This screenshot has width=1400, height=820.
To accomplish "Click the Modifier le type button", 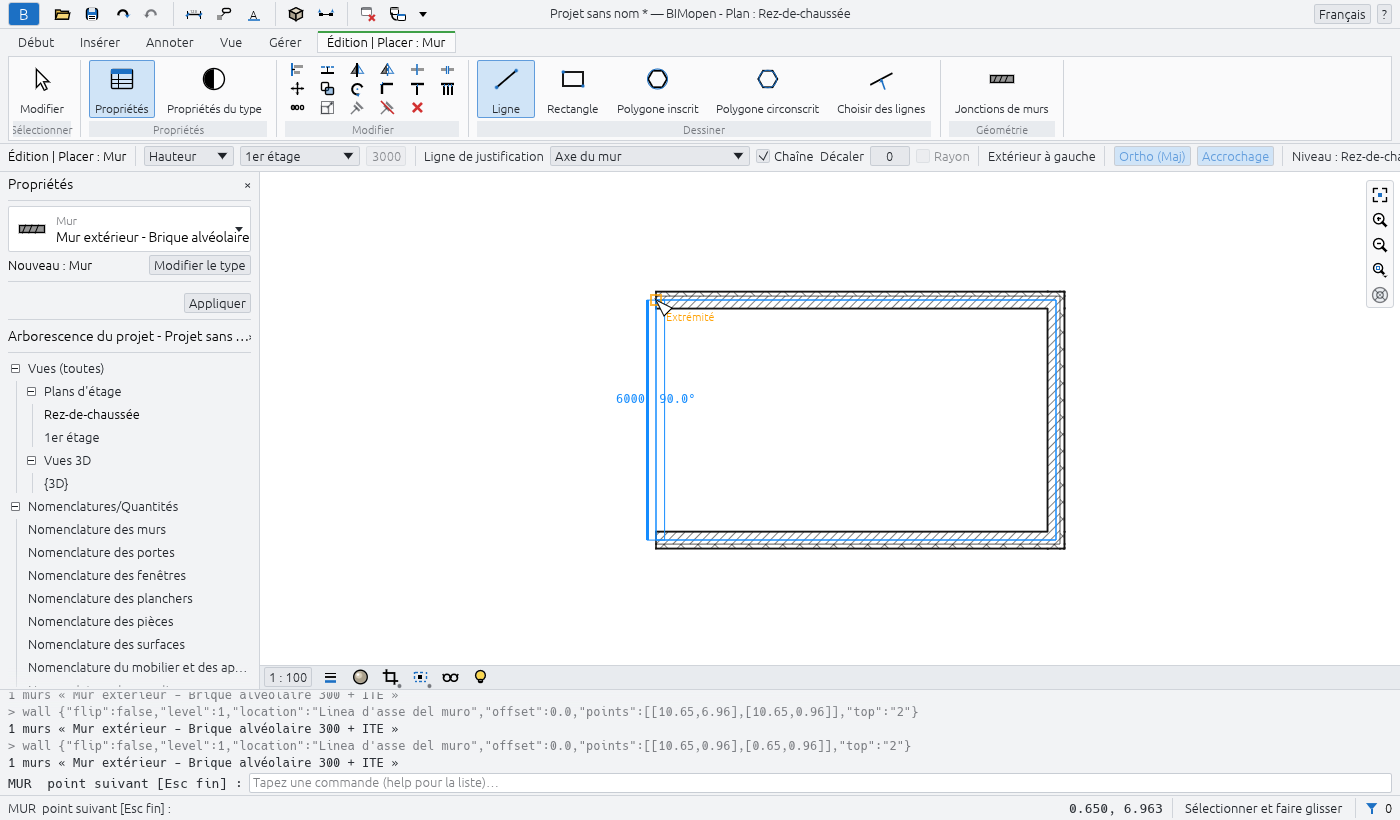I will [200, 265].
